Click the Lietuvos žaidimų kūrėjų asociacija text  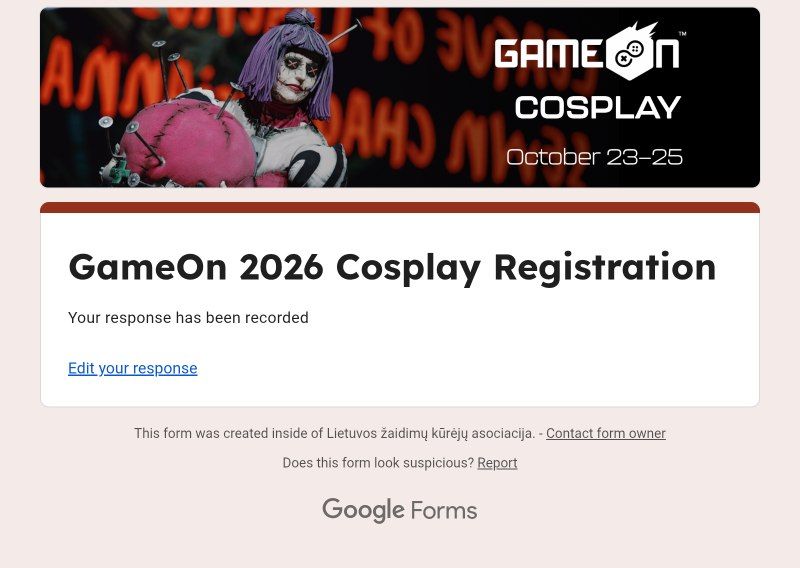click(431, 433)
